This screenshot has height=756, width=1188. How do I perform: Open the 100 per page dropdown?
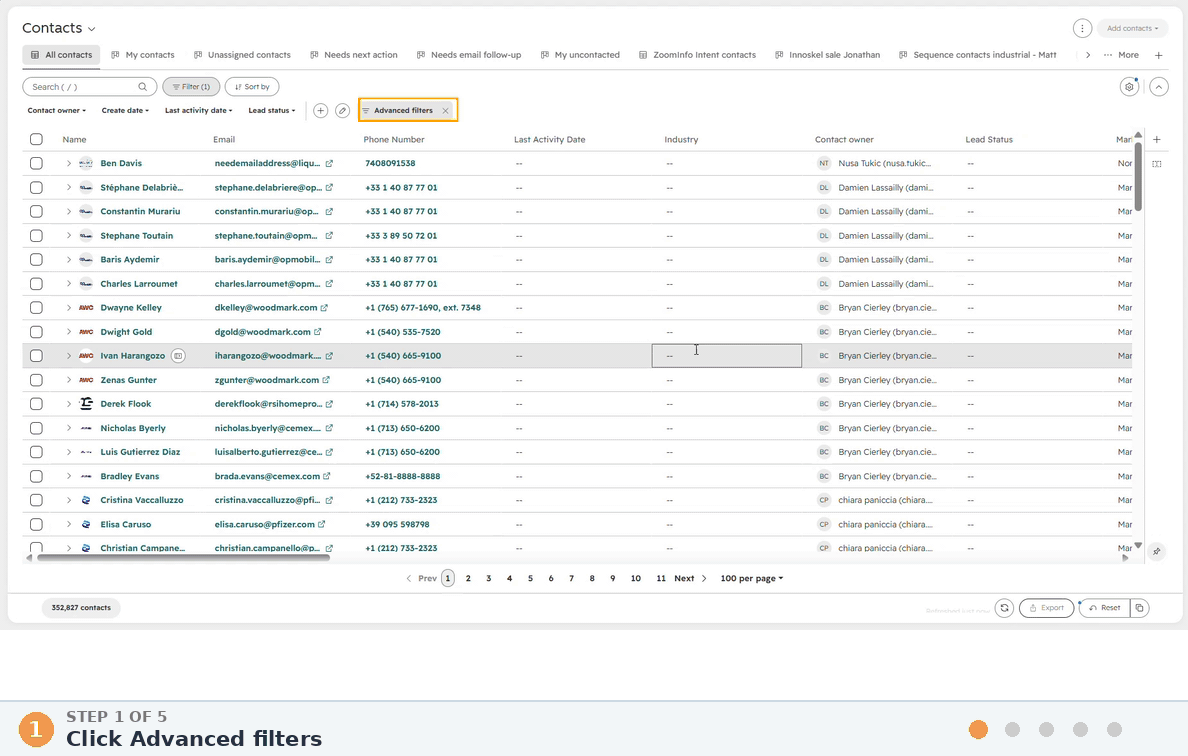point(752,579)
